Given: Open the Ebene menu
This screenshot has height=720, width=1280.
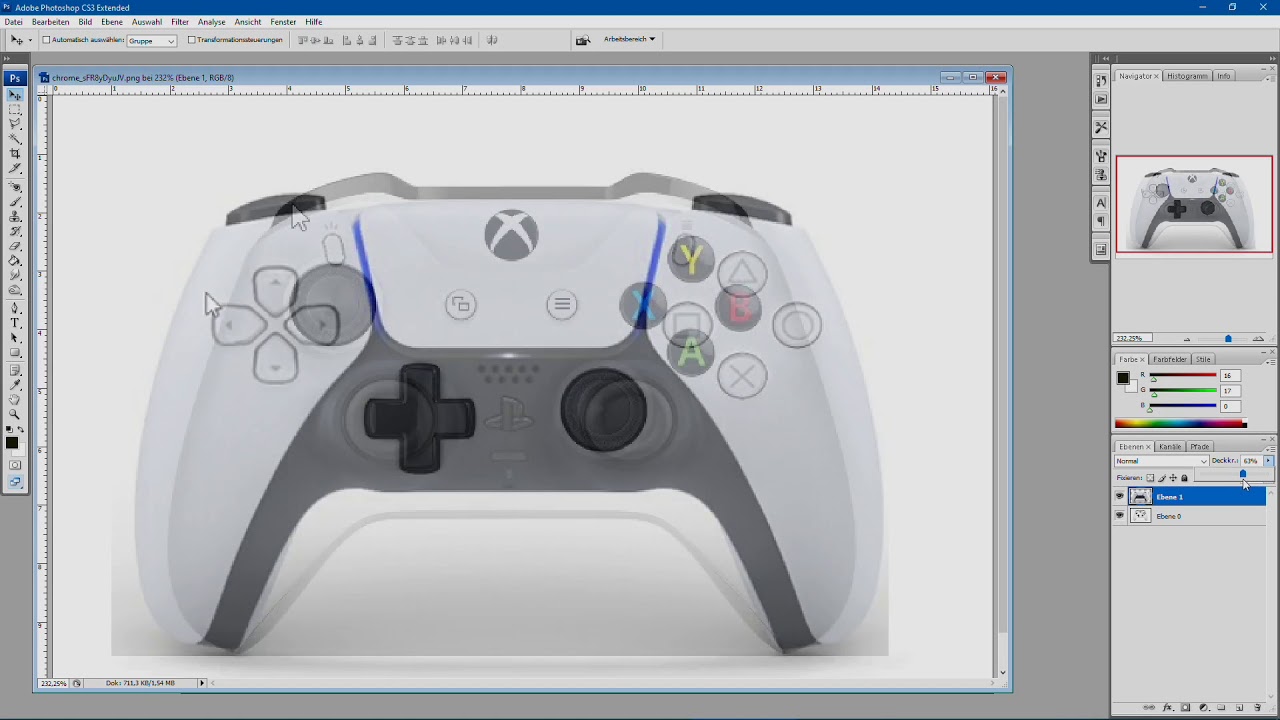Looking at the screenshot, I should (112, 22).
